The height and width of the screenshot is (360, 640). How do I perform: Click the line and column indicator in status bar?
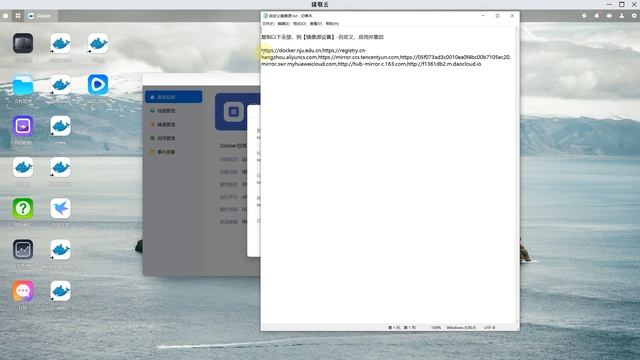(x=402, y=328)
